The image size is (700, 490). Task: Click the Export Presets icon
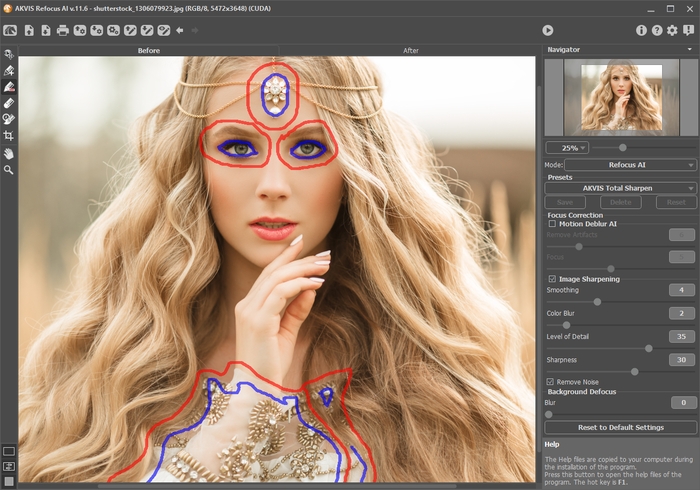[x=96, y=30]
